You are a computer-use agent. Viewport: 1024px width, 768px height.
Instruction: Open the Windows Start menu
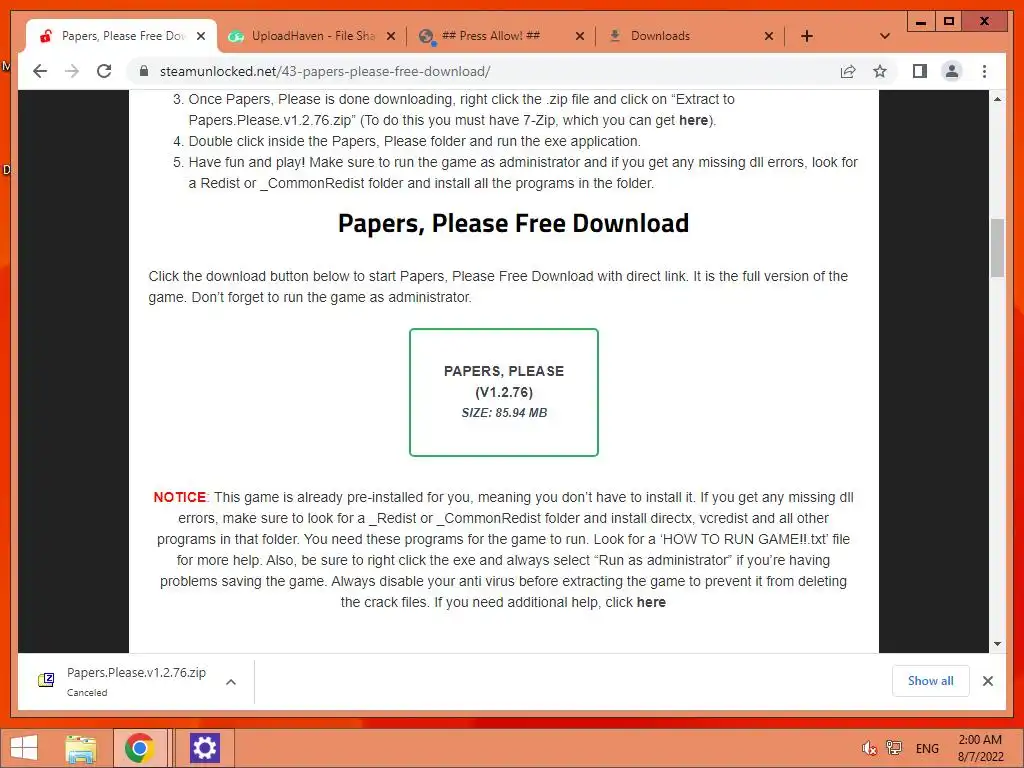pos(24,748)
